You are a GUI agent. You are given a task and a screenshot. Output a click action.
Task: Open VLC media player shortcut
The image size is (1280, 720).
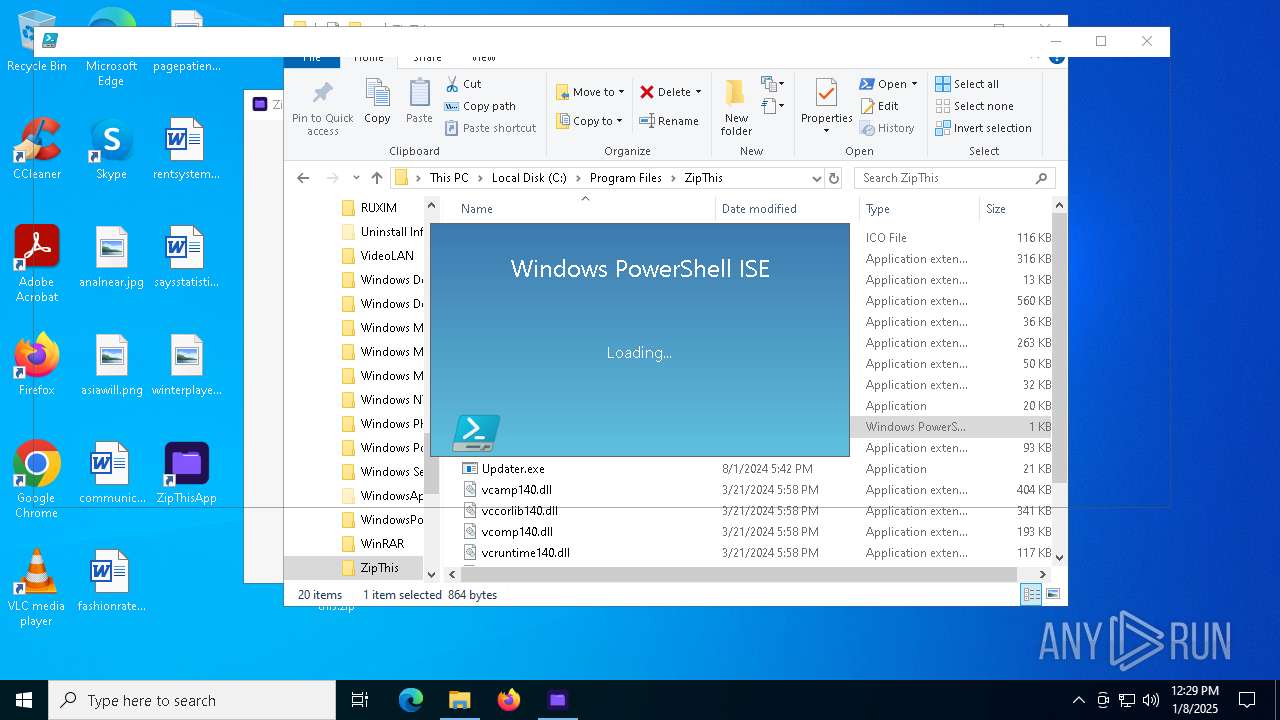click(36, 588)
